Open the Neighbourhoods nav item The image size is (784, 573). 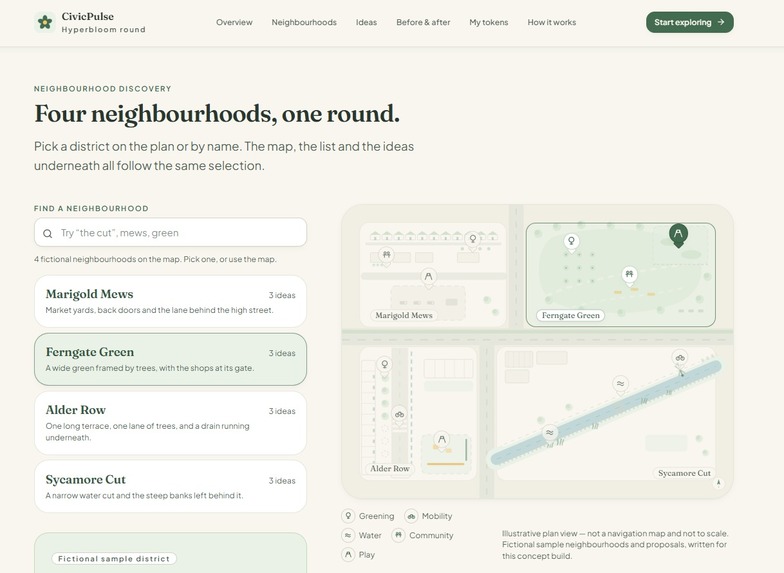coord(304,22)
